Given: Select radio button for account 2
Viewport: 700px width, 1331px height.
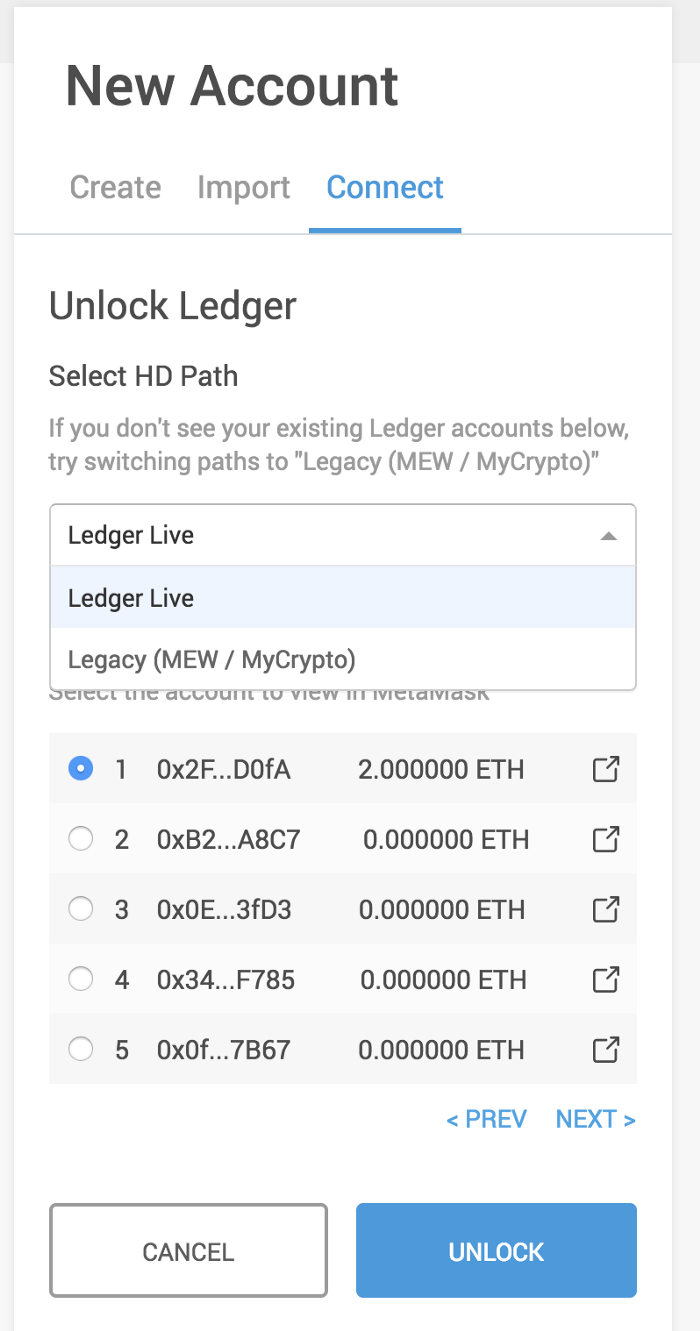Looking at the screenshot, I should 81,839.
